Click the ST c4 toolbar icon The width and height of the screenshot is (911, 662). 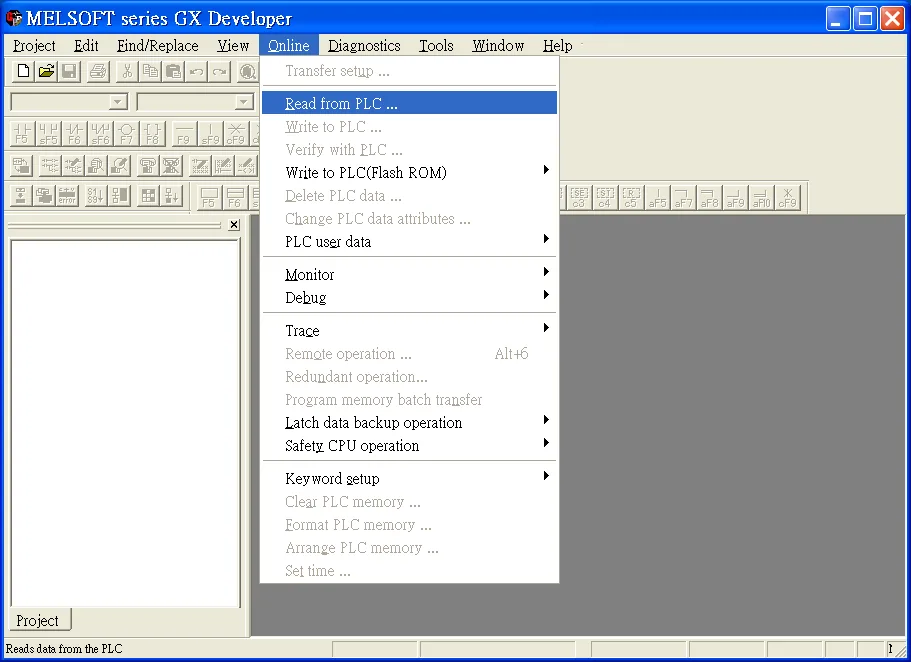(604, 198)
